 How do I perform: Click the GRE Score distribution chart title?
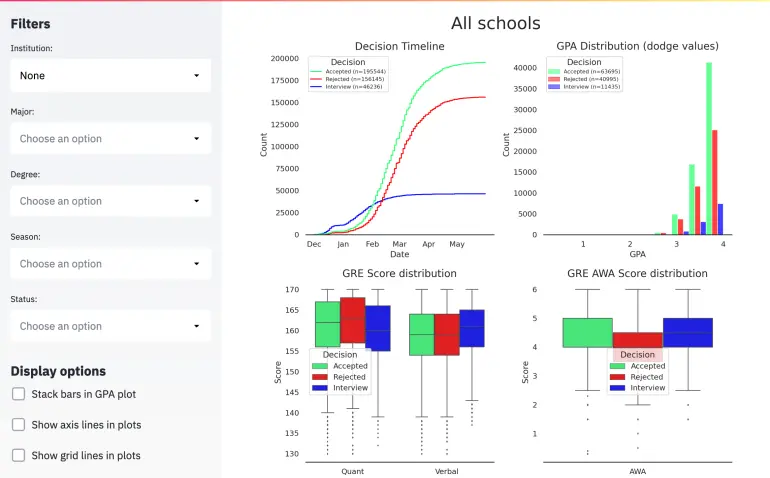(x=399, y=273)
